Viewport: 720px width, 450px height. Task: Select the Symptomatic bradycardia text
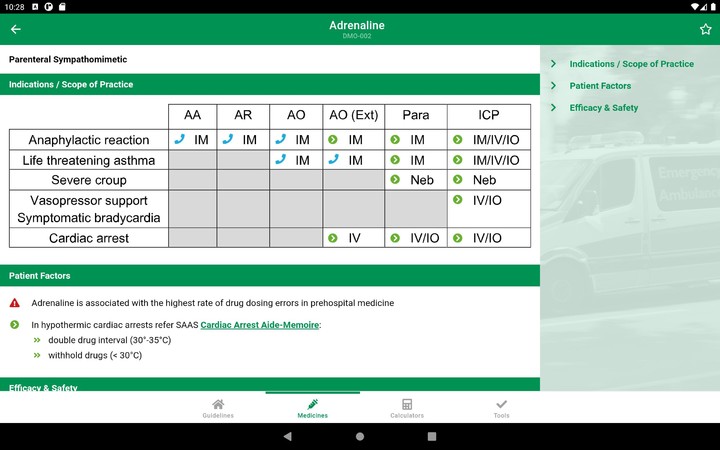click(x=89, y=218)
